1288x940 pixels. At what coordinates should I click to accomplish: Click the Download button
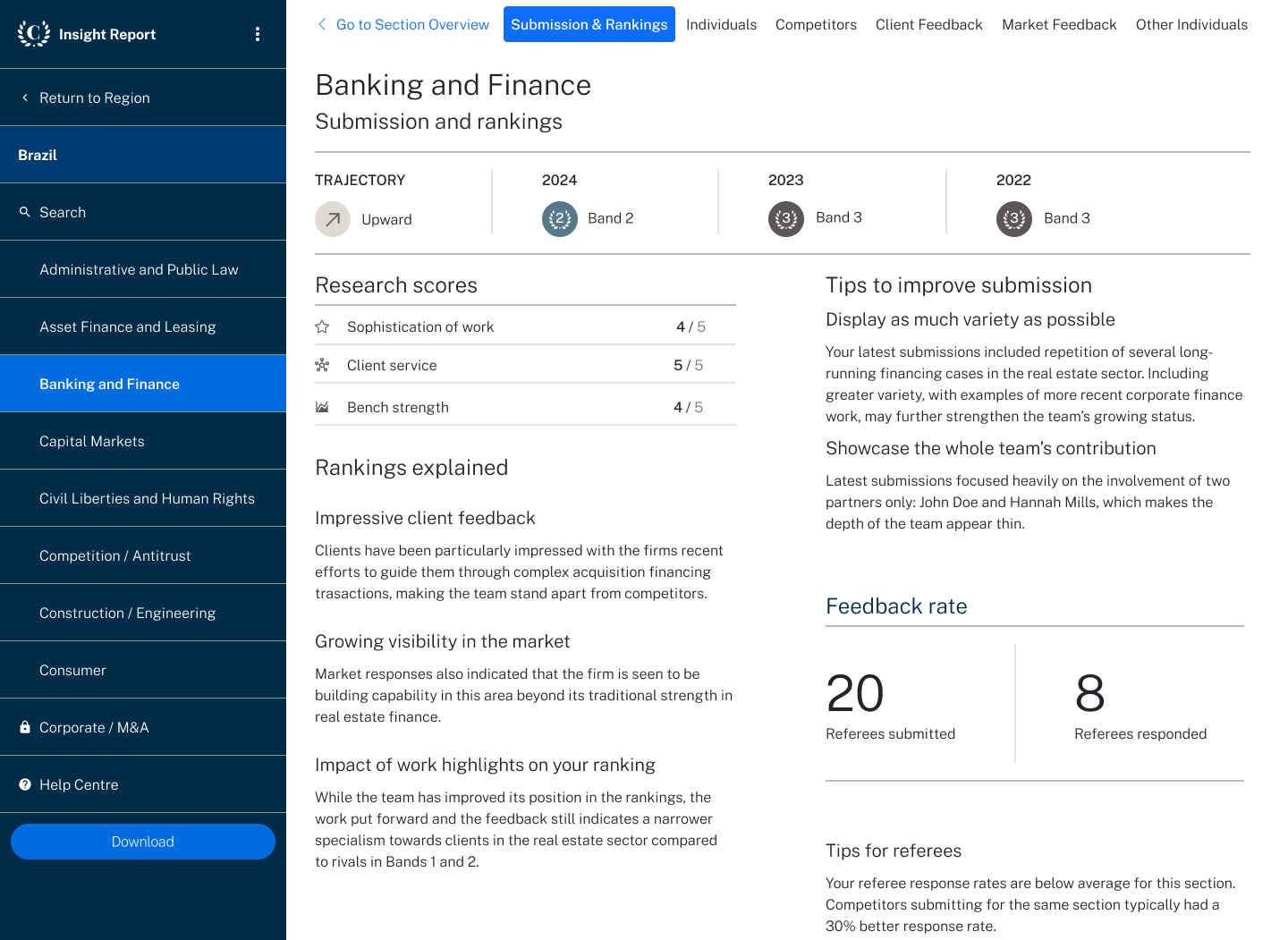[142, 842]
